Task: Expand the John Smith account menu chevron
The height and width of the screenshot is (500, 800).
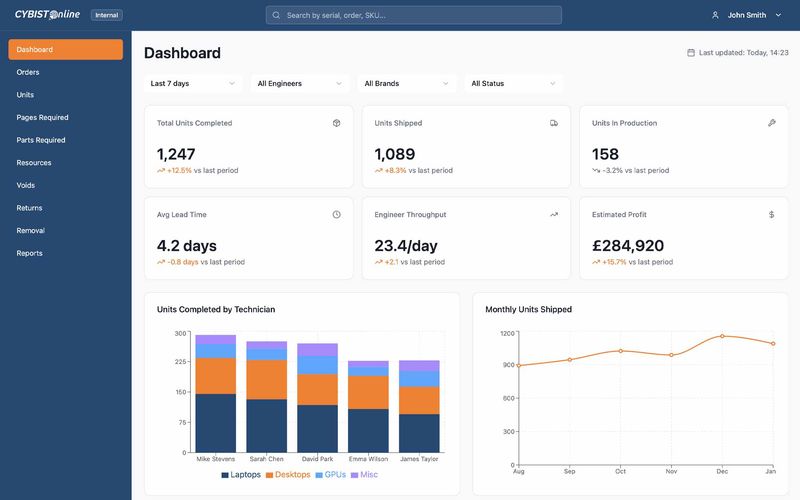Action: (778, 15)
